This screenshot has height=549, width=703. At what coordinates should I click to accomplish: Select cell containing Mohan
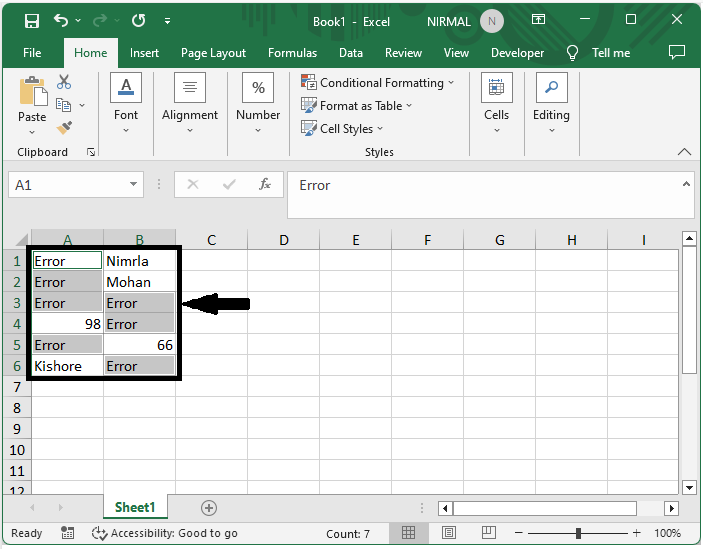click(139, 282)
